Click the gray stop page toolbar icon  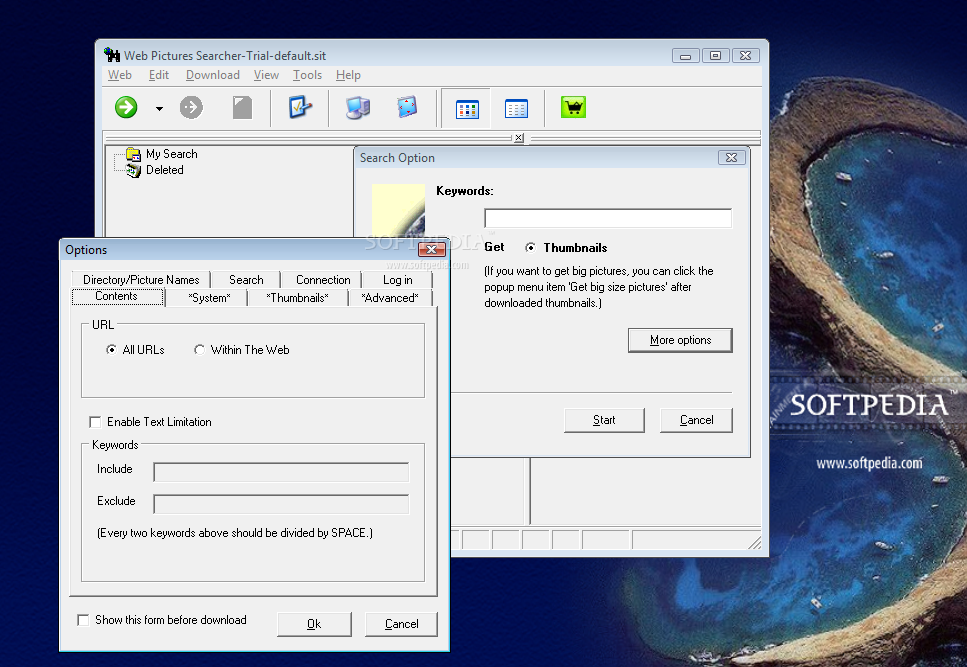pos(242,107)
